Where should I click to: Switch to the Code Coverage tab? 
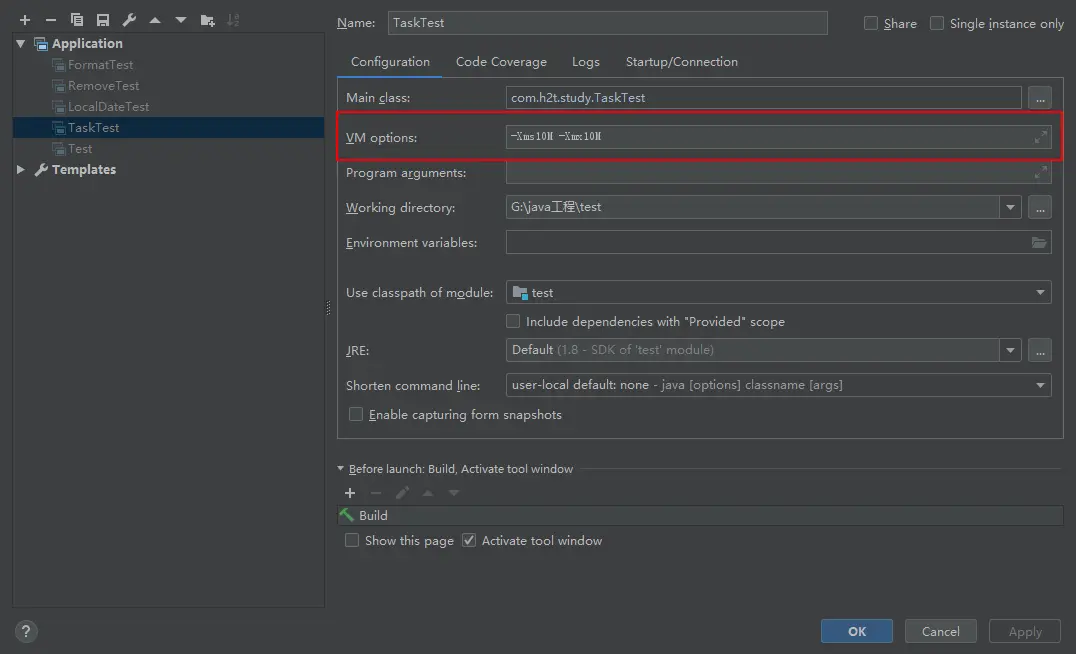(501, 62)
